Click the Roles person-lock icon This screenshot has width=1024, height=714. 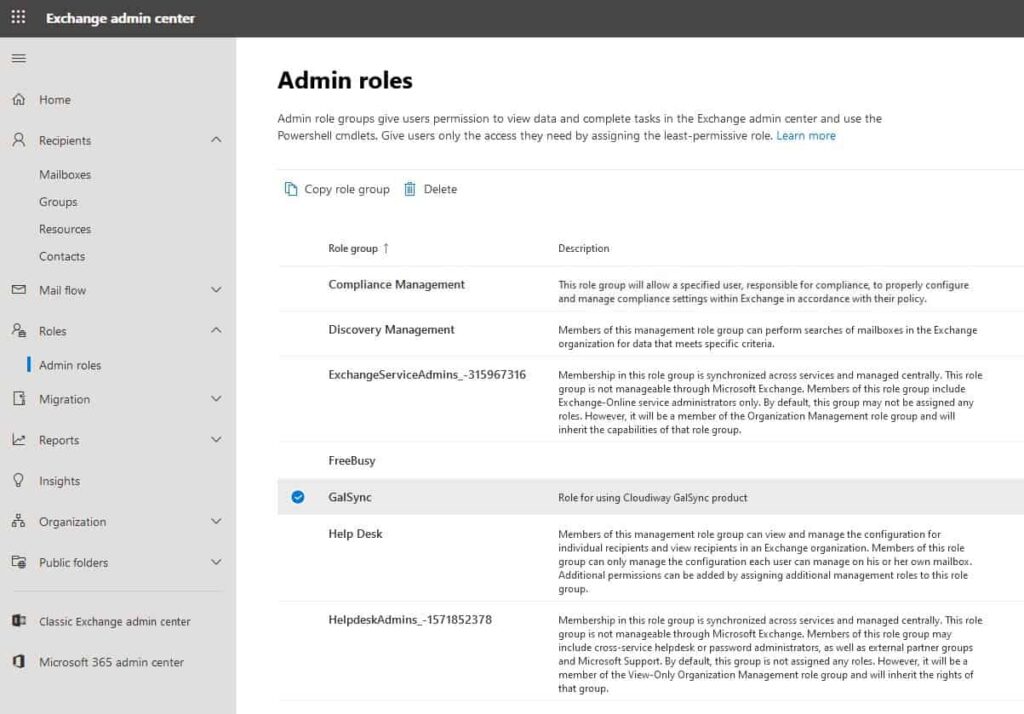19,330
